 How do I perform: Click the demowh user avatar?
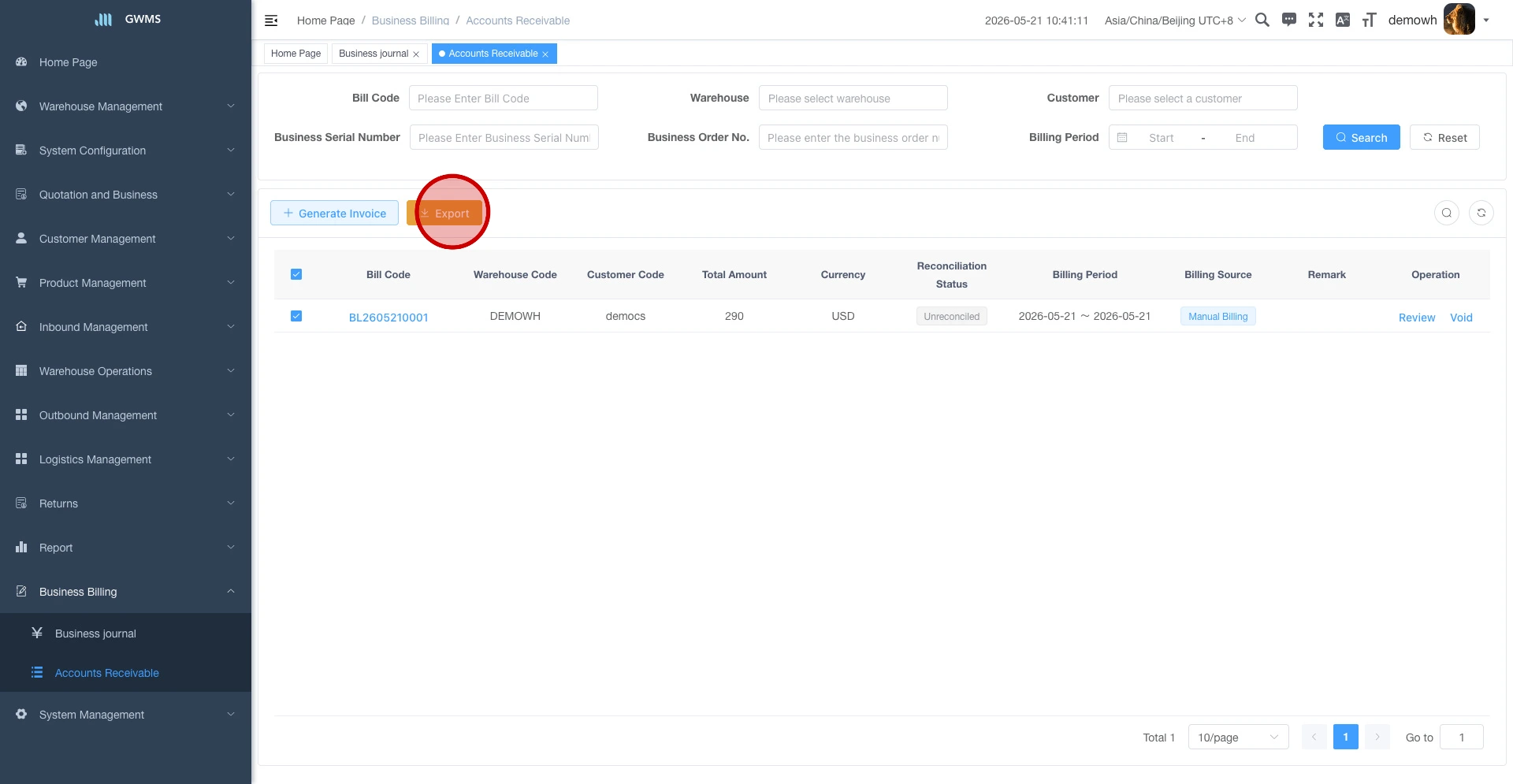click(1459, 20)
